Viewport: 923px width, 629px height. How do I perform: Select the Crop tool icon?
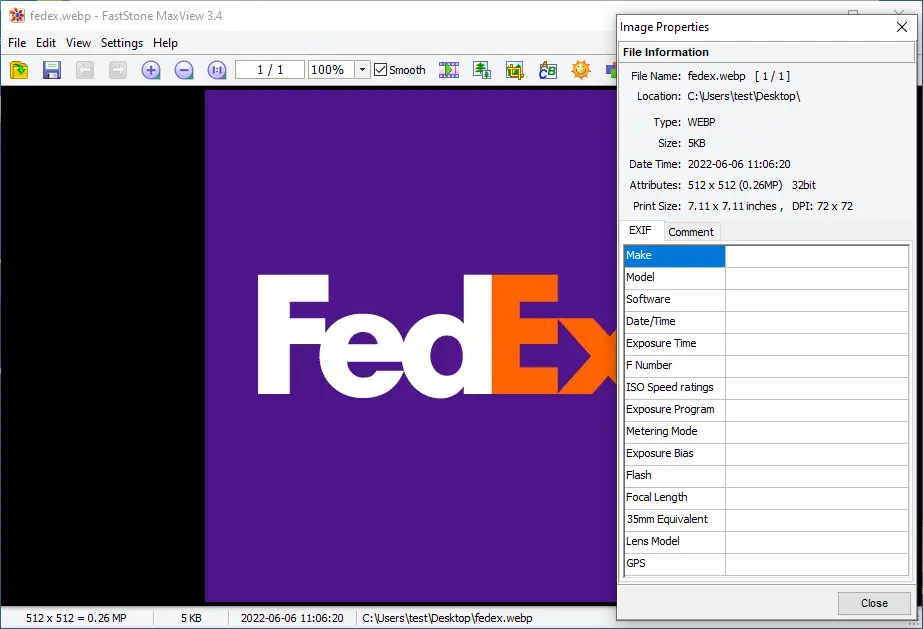514,70
